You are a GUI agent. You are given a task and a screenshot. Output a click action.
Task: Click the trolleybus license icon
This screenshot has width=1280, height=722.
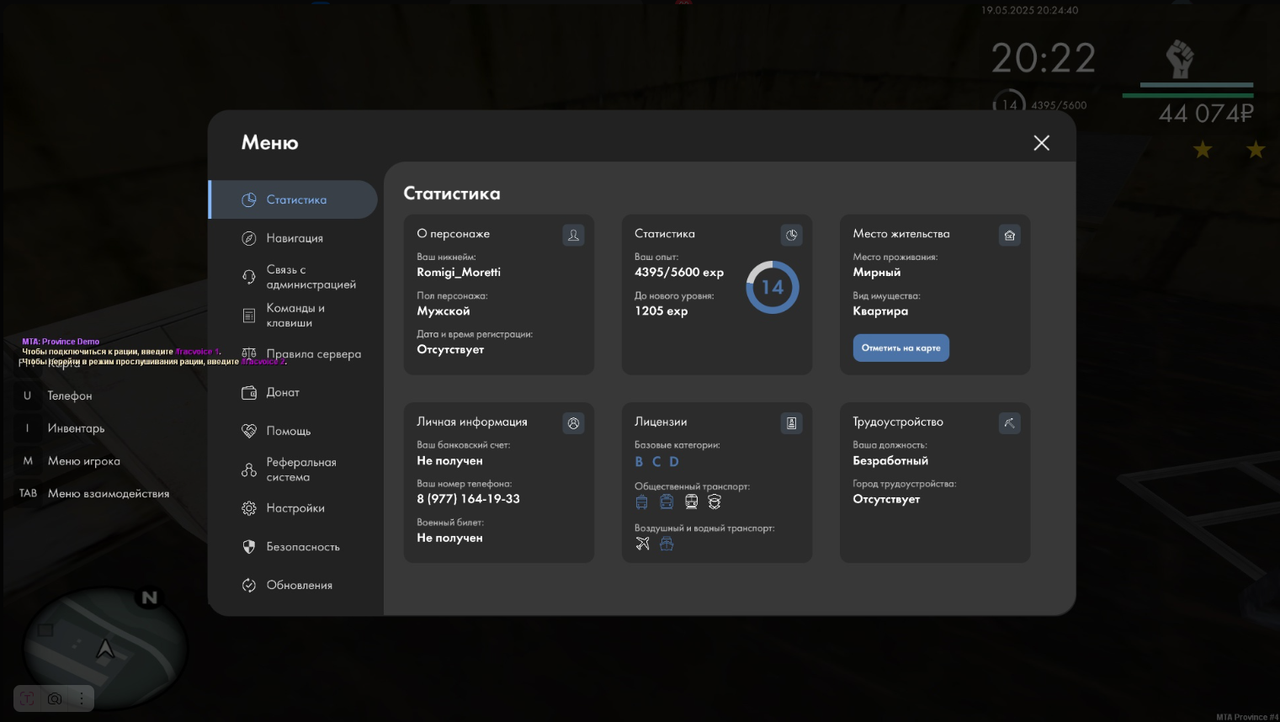click(x=642, y=502)
